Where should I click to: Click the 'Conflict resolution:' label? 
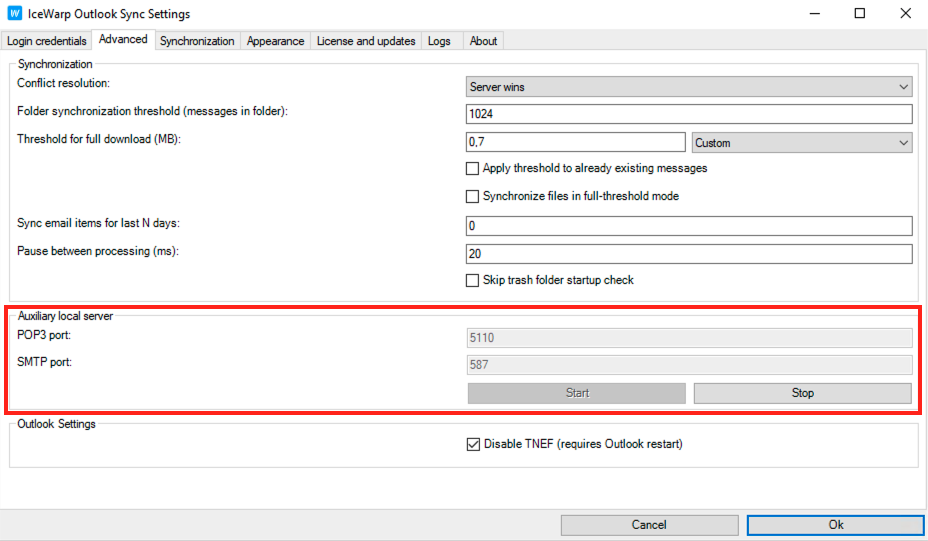coord(63,83)
